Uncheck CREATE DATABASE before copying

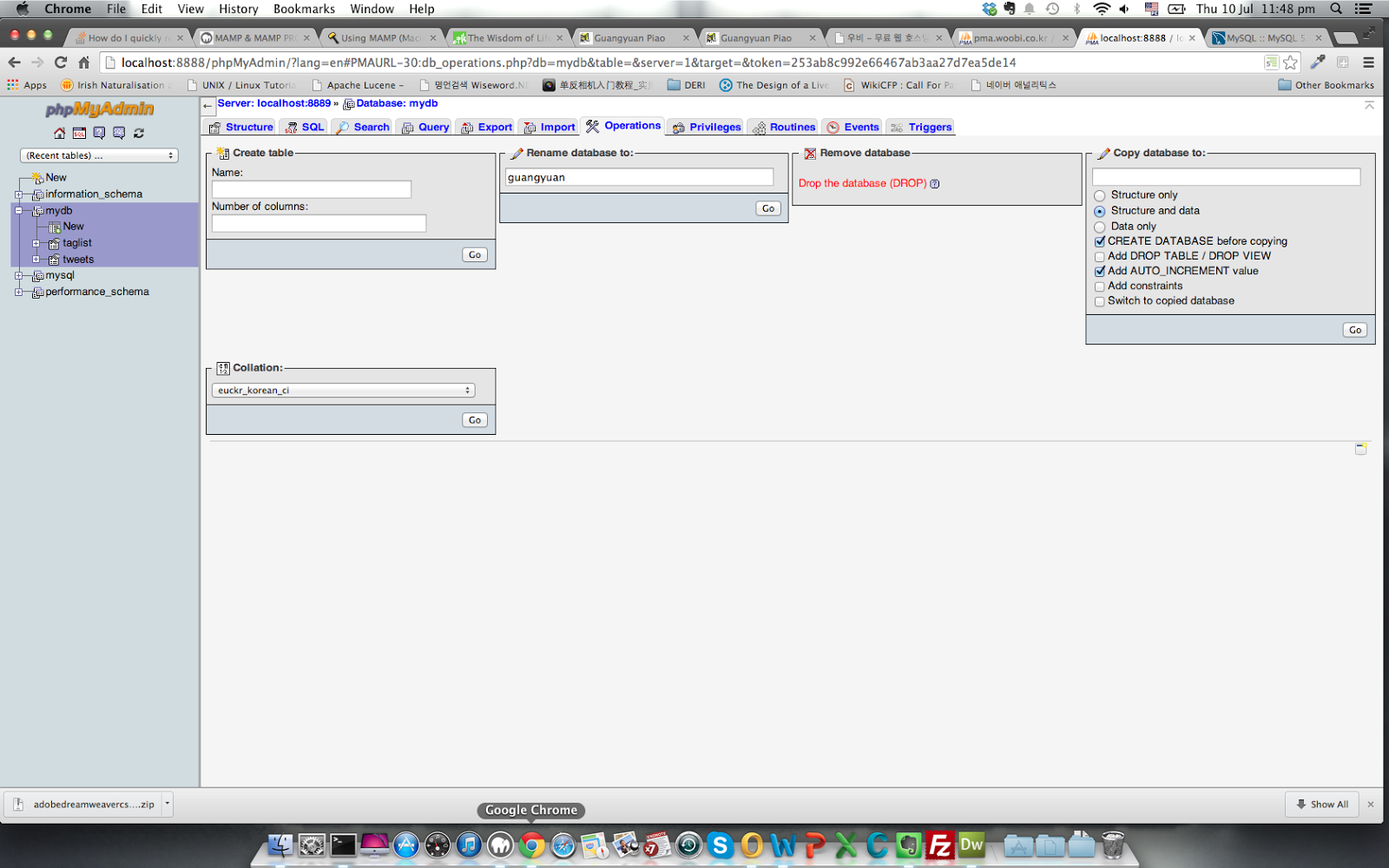coord(1100,241)
